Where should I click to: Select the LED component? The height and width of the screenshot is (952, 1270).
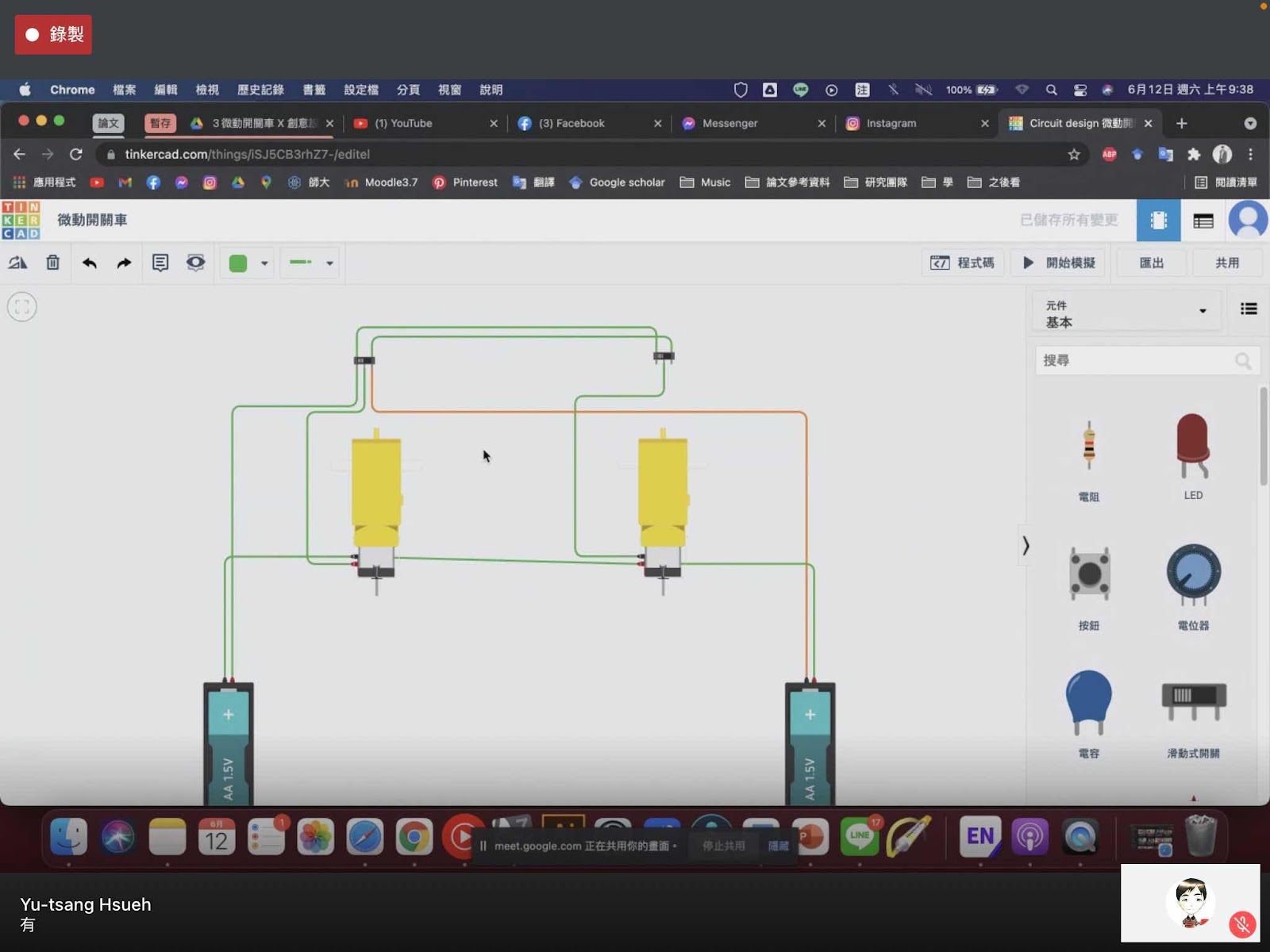coord(1193,457)
